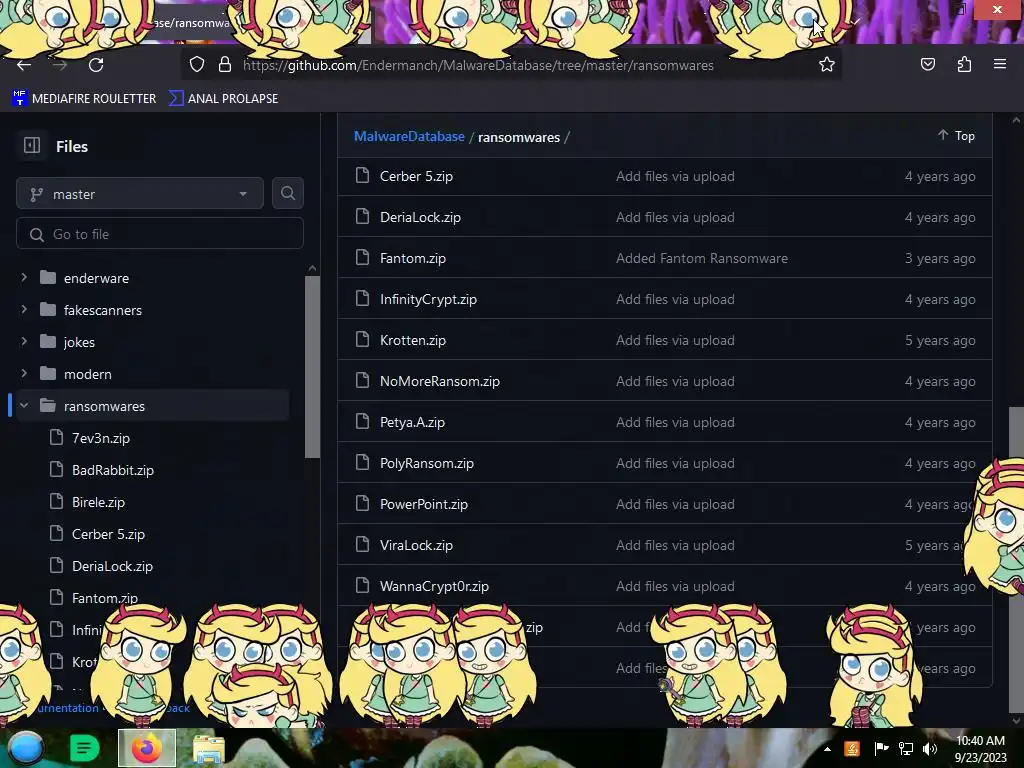Click file icon beside Petya.A.zip in list

click(x=362, y=421)
